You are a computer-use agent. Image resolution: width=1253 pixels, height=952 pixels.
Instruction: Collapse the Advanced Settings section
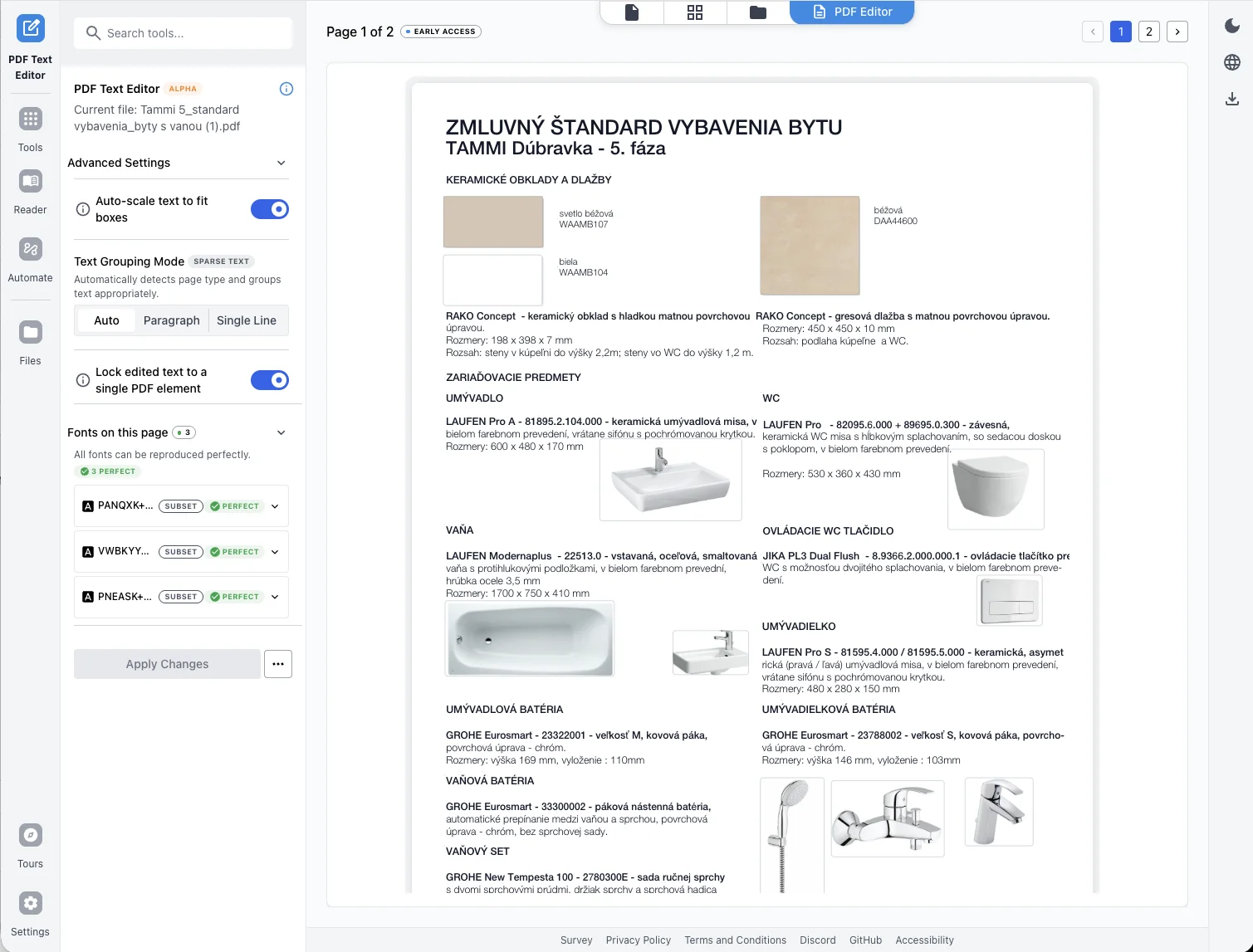pyautogui.click(x=281, y=163)
